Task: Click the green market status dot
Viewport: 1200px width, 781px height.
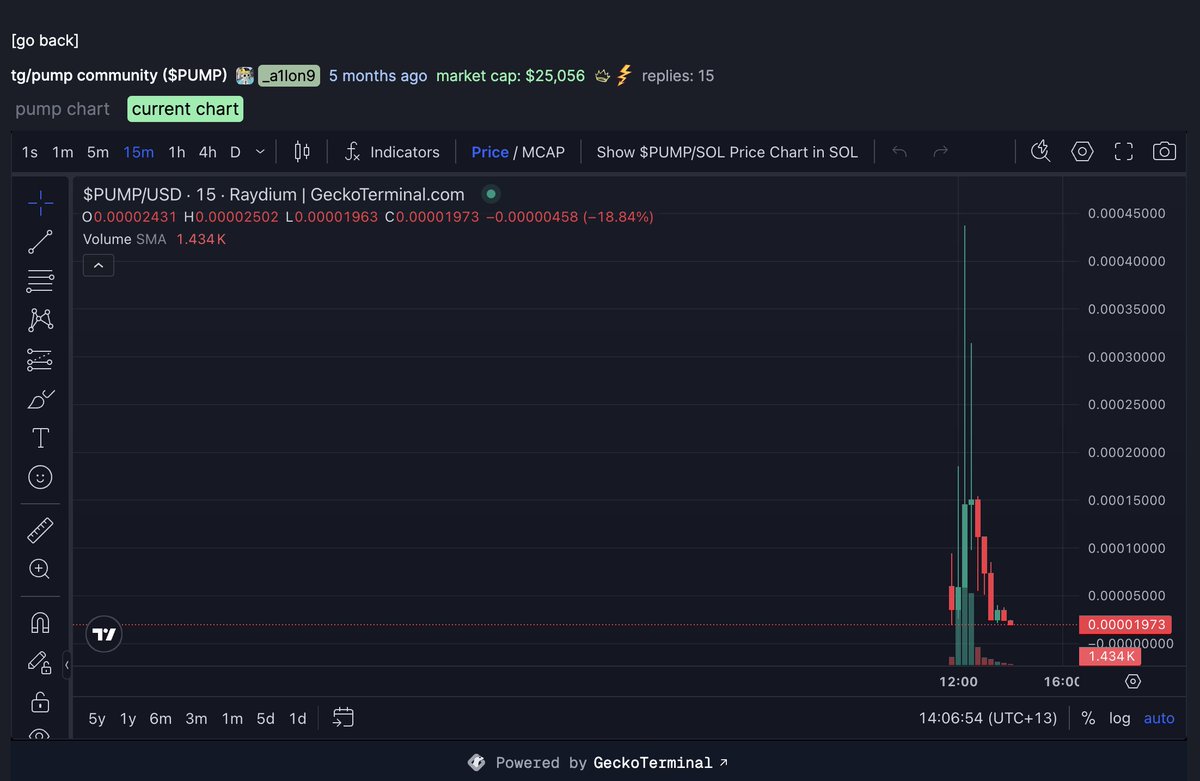Action: click(x=490, y=194)
